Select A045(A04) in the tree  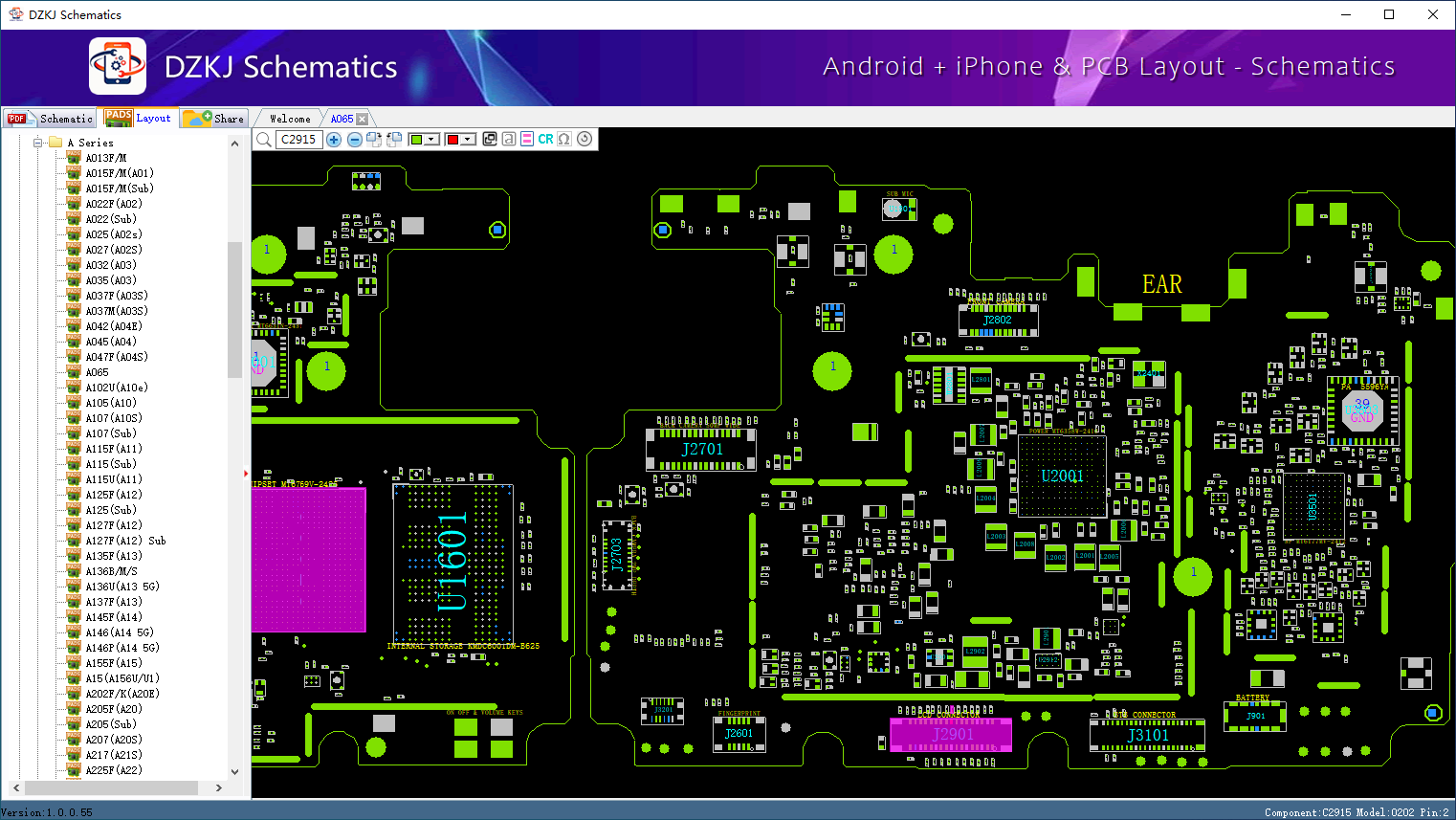tap(111, 342)
